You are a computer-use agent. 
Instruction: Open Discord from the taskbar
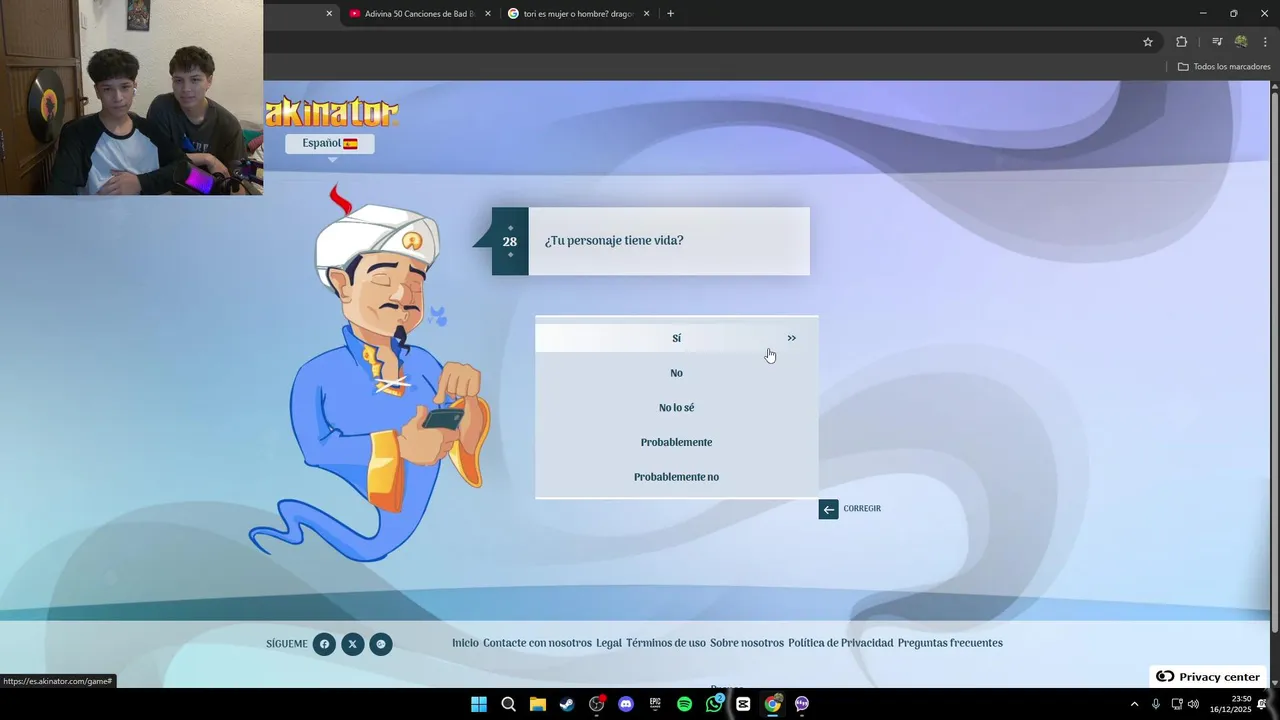coord(626,704)
